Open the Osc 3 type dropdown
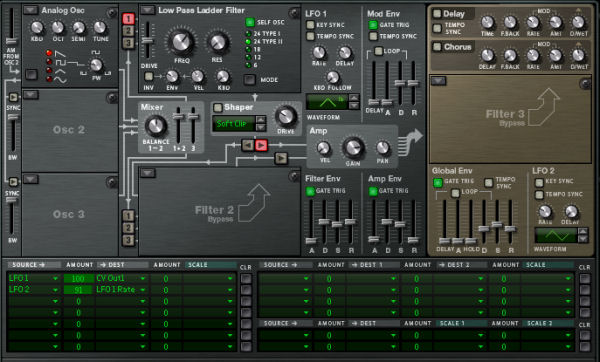 (31, 179)
